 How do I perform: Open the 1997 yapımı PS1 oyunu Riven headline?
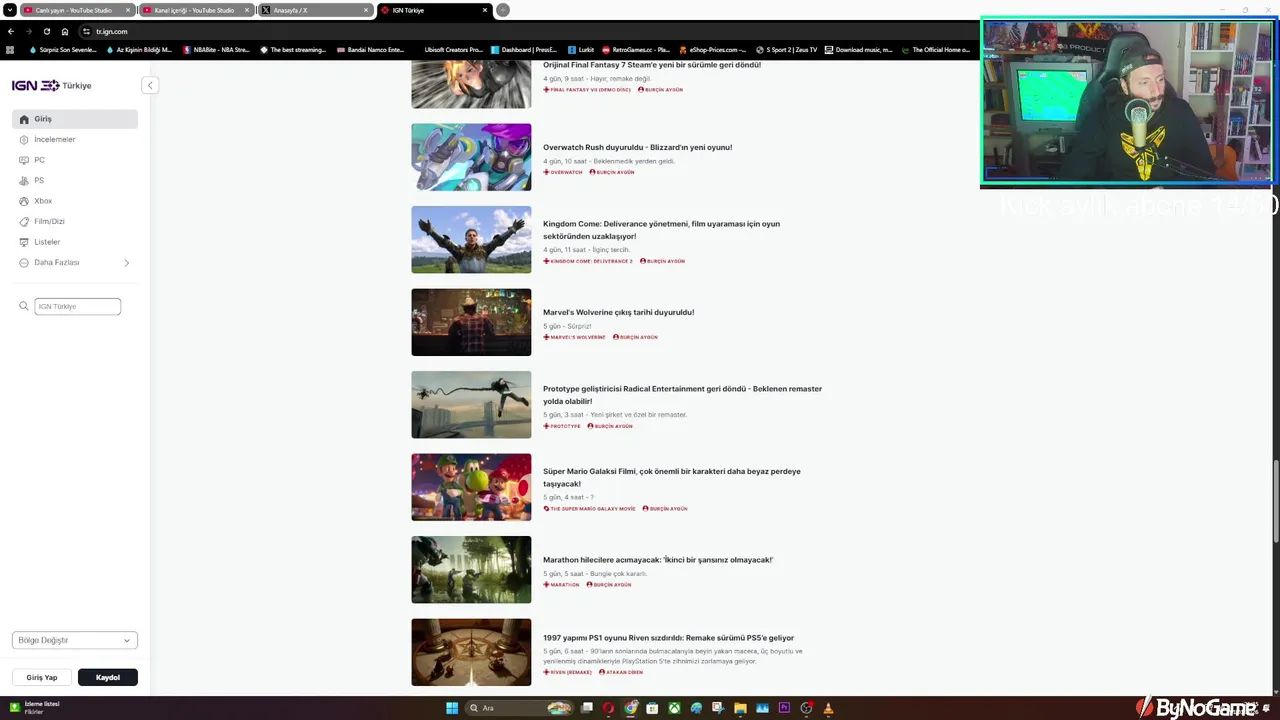tap(668, 638)
